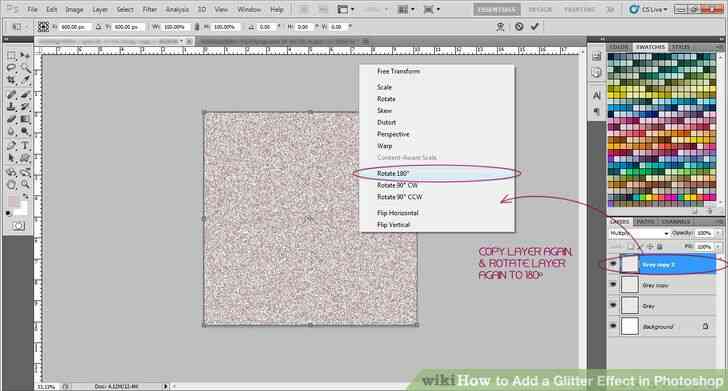
Task: Open the screen mode dropdown
Action: (432, 9)
